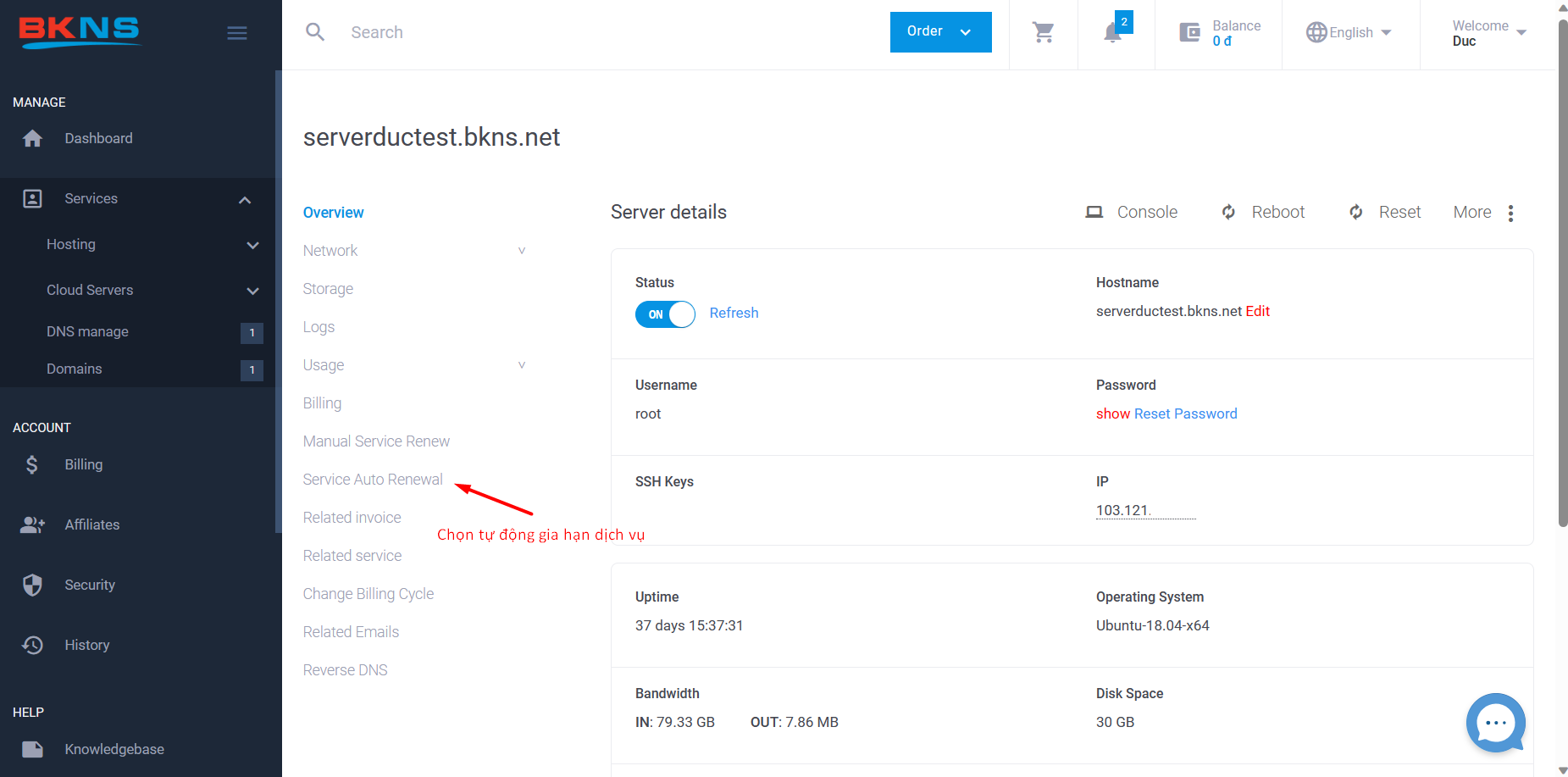This screenshot has width=1568, height=777.
Task: Open the server Billing section
Action: pos(322,403)
